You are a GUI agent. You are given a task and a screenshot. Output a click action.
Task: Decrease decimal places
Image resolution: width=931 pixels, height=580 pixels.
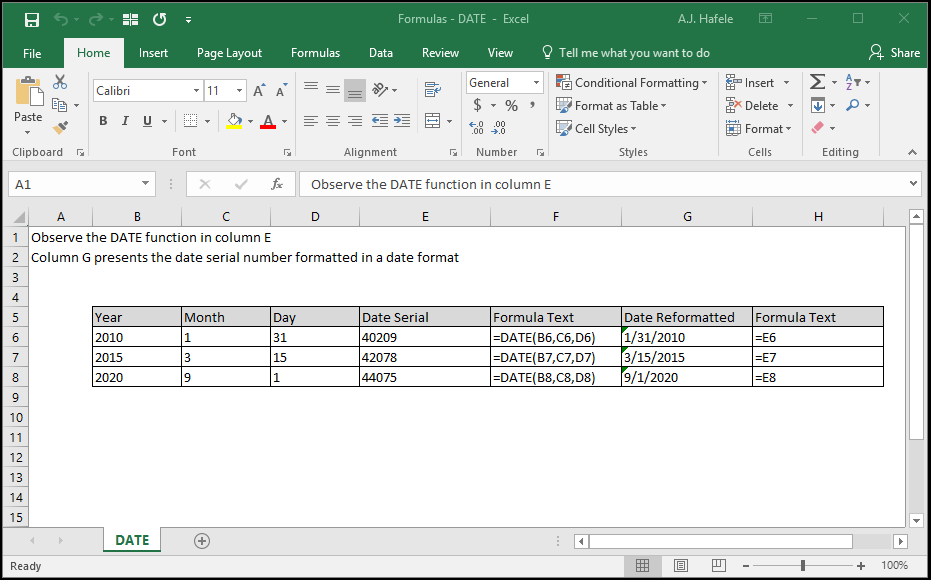499,128
